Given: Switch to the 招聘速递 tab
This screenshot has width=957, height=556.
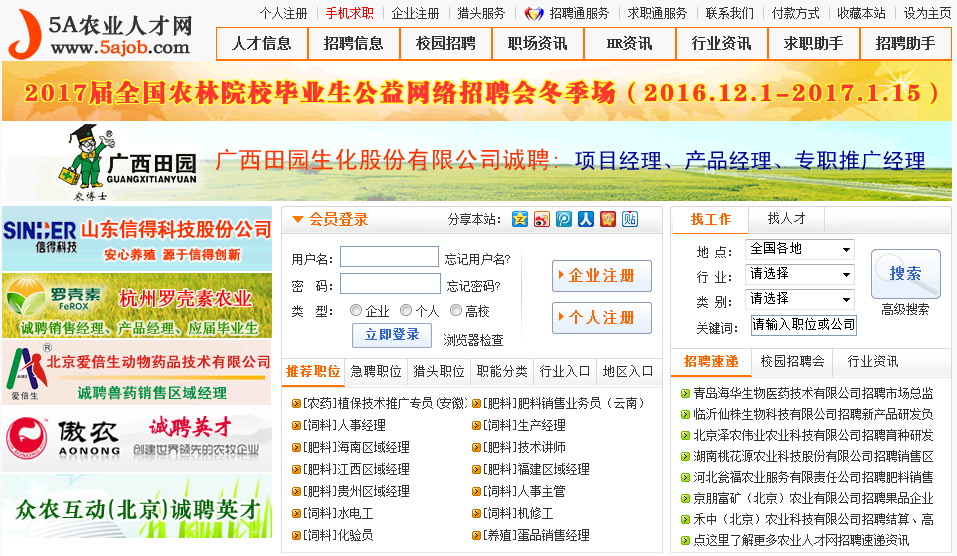Looking at the screenshot, I should coord(711,362).
